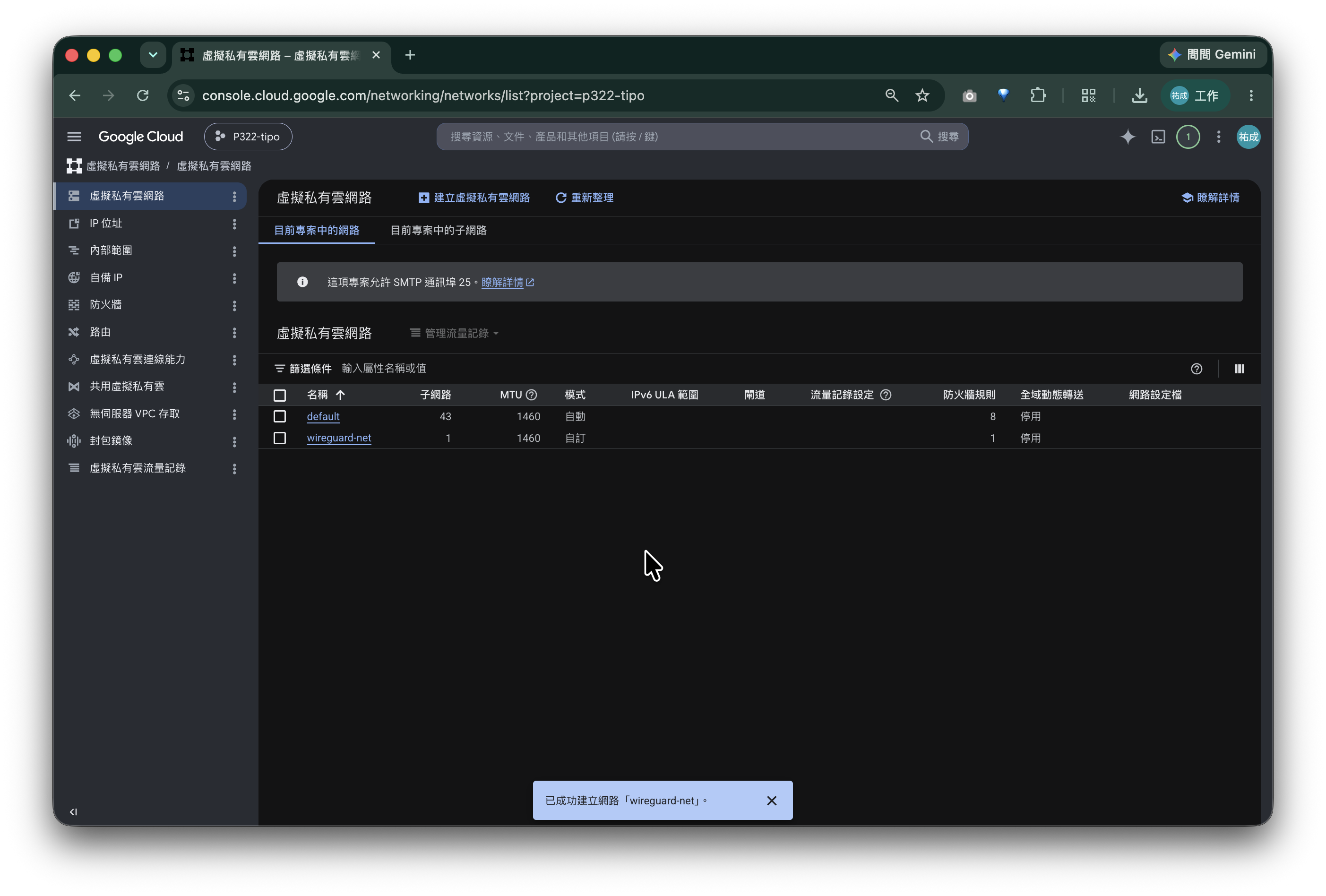
Task: Open more options for 防火牆
Action: pos(234,305)
